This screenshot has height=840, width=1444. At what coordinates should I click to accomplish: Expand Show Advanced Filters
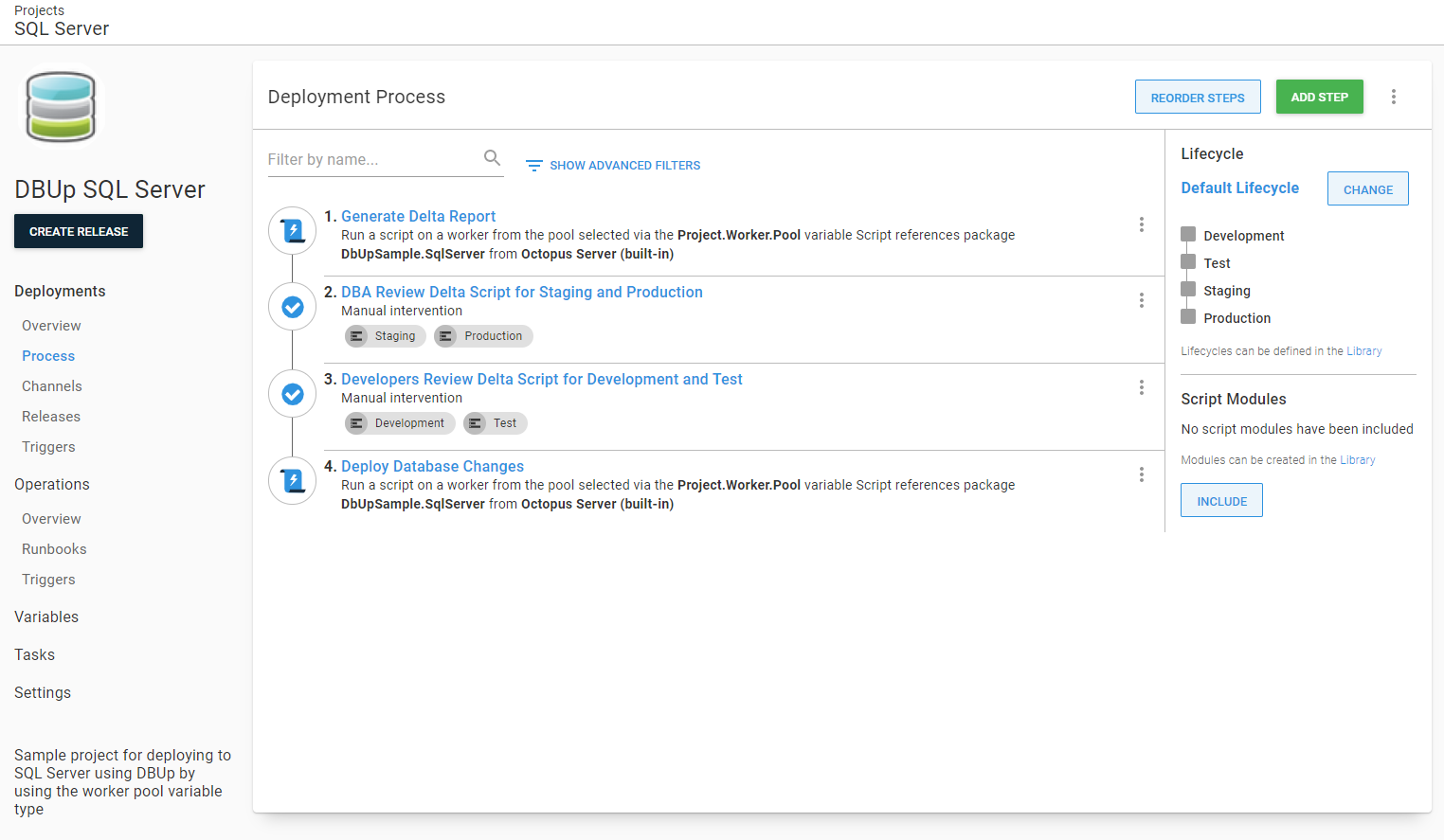pos(613,166)
